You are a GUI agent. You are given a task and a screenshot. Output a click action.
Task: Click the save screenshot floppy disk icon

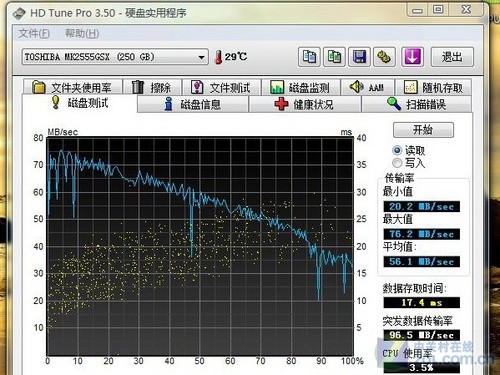click(359, 57)
